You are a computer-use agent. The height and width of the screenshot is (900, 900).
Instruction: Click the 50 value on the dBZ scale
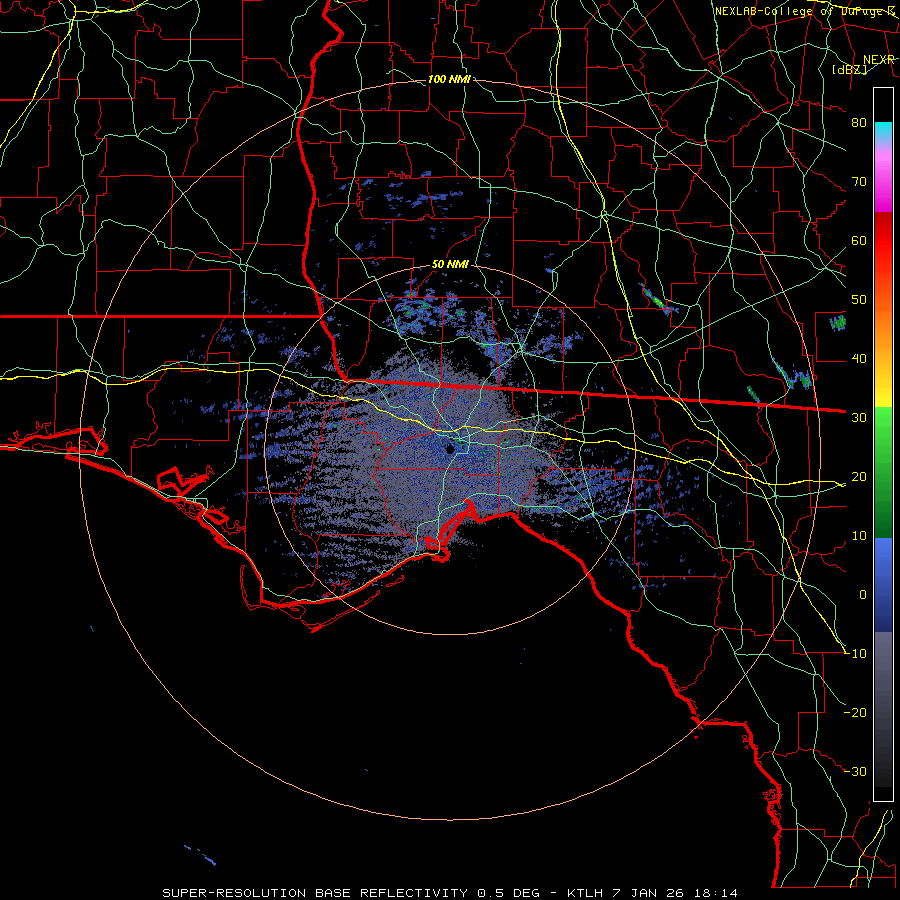point(859,300)
